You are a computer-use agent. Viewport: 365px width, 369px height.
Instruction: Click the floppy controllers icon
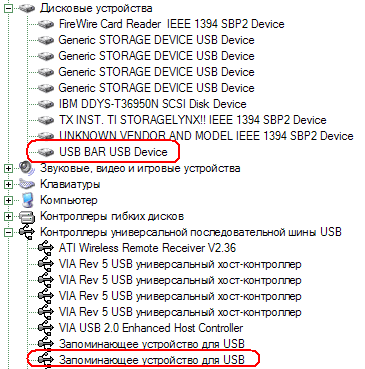point(27,217)
